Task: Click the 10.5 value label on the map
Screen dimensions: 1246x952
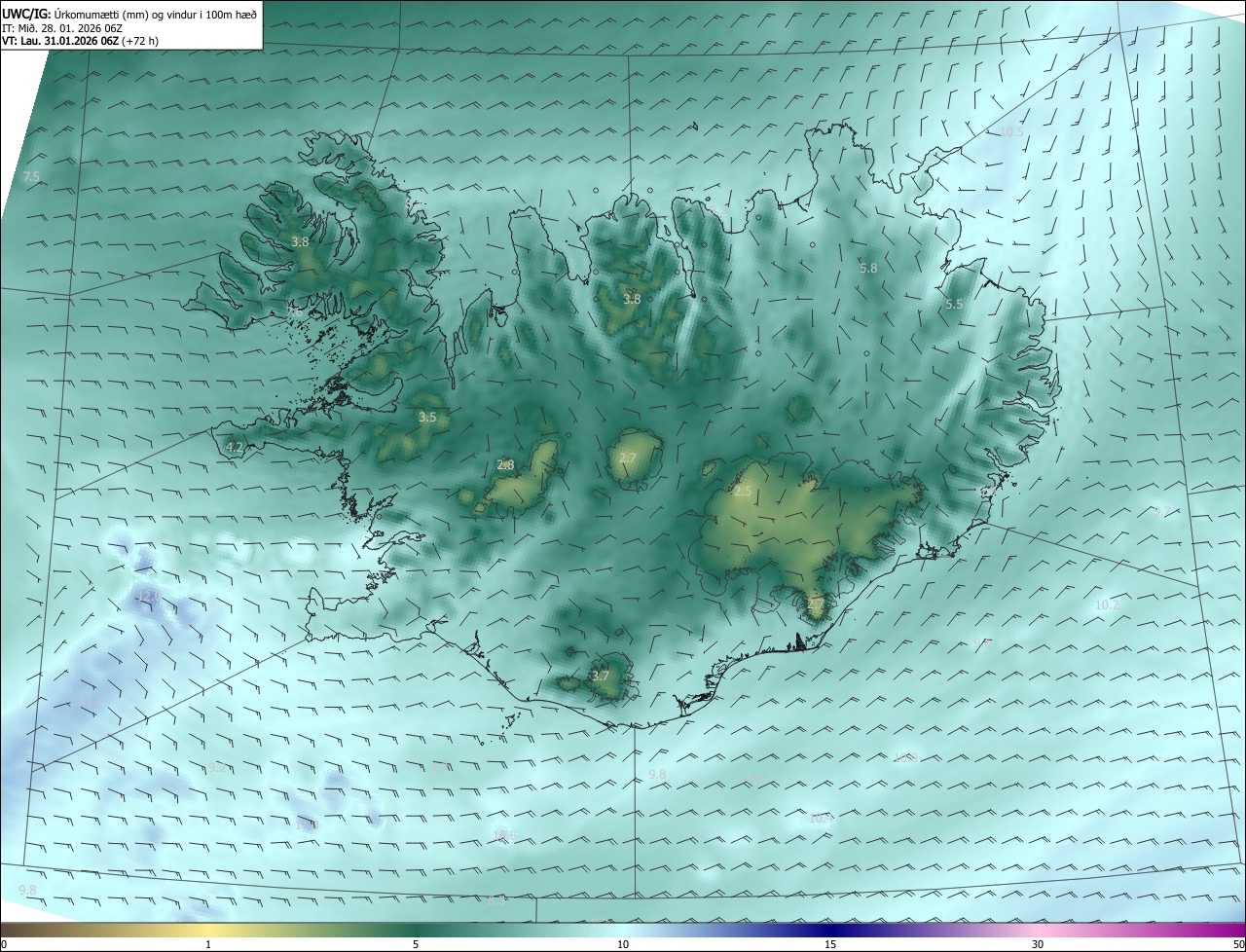Action: point(1012,131)
